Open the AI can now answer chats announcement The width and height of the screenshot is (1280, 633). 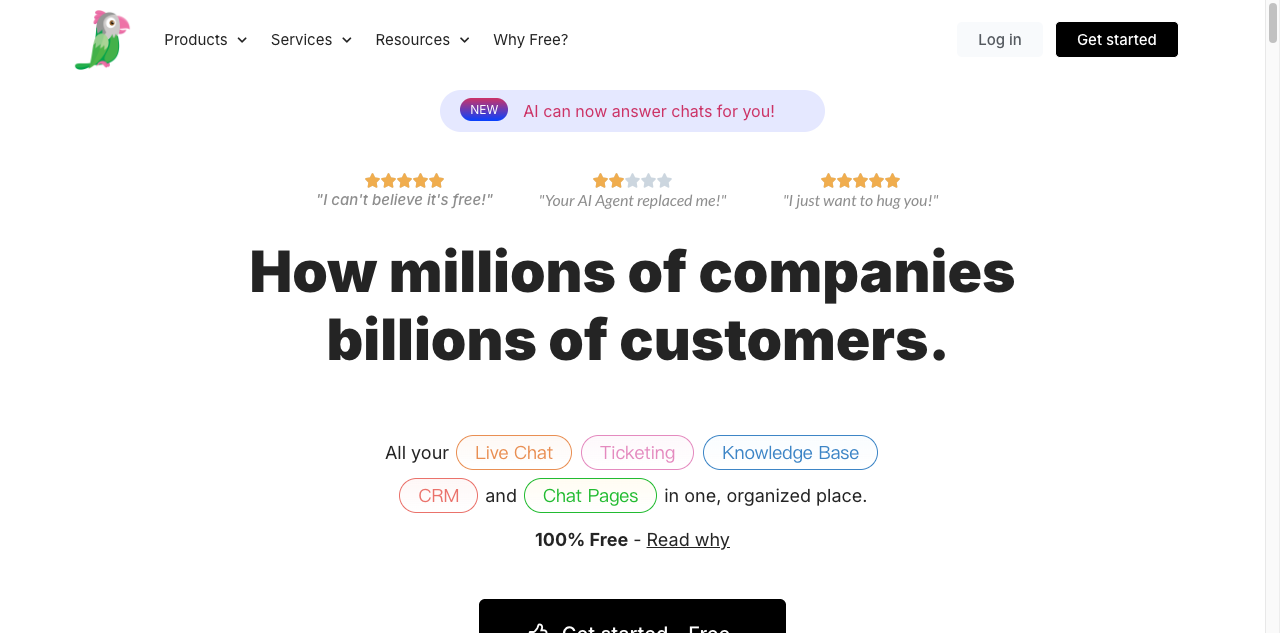[632, 111]
